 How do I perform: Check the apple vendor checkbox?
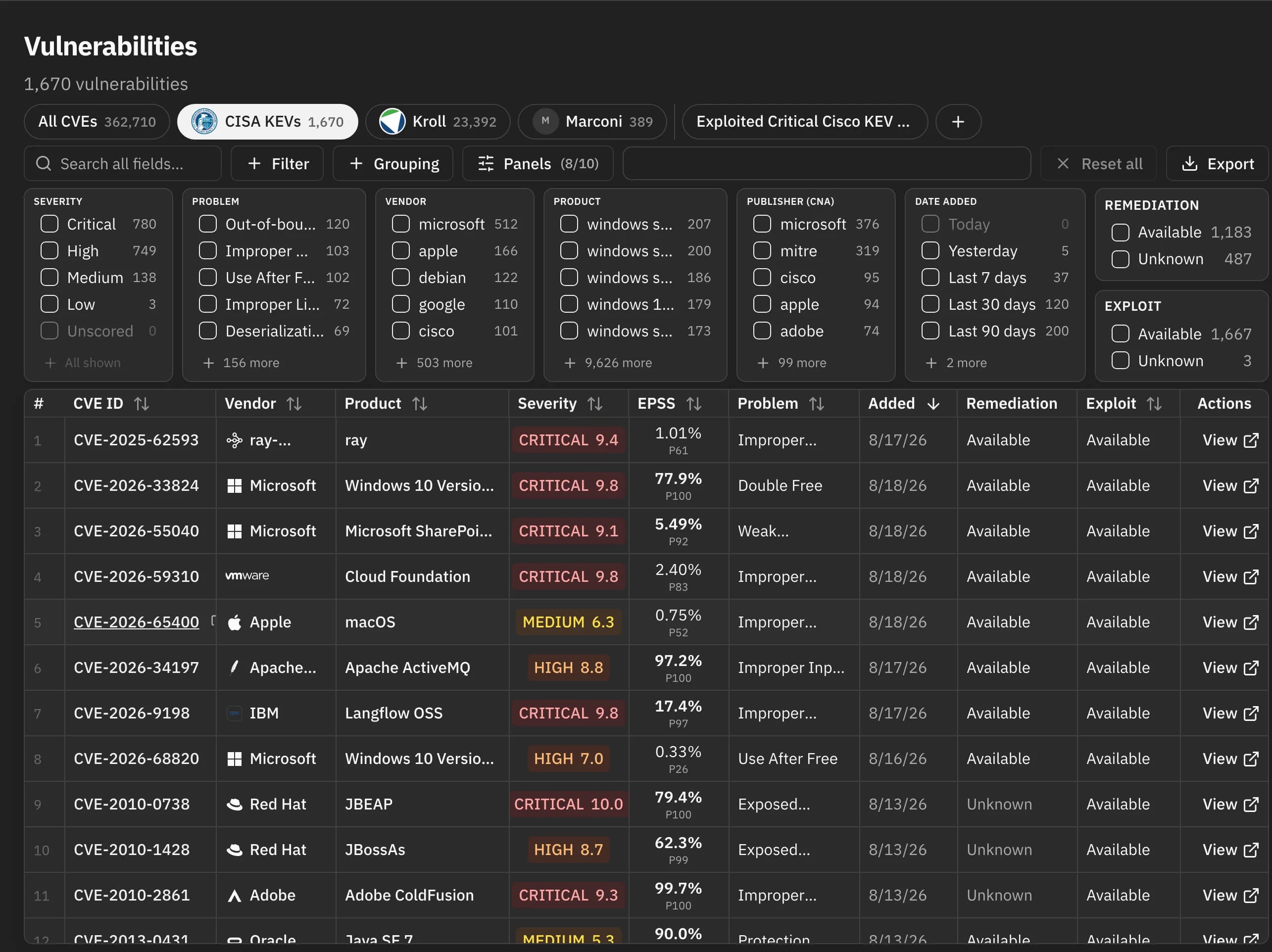pos(401,251)
